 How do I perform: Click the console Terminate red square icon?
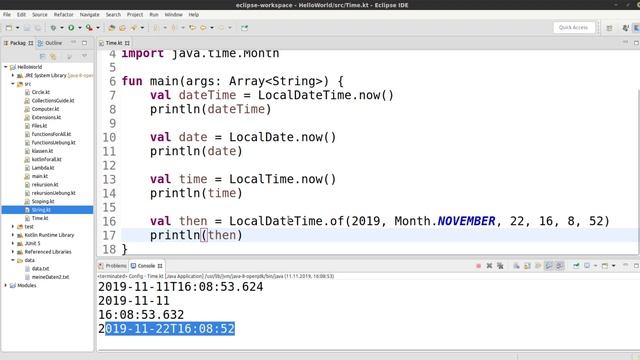point(478,266)
